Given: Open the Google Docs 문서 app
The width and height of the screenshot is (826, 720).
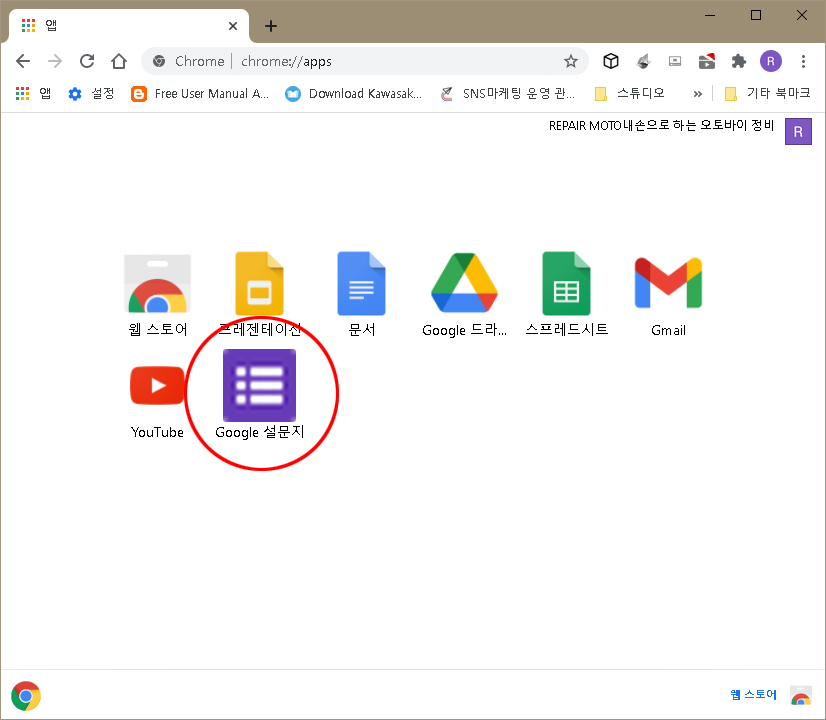Looking at the screenshot, I should pyautogui.click(x=361, y=284).
